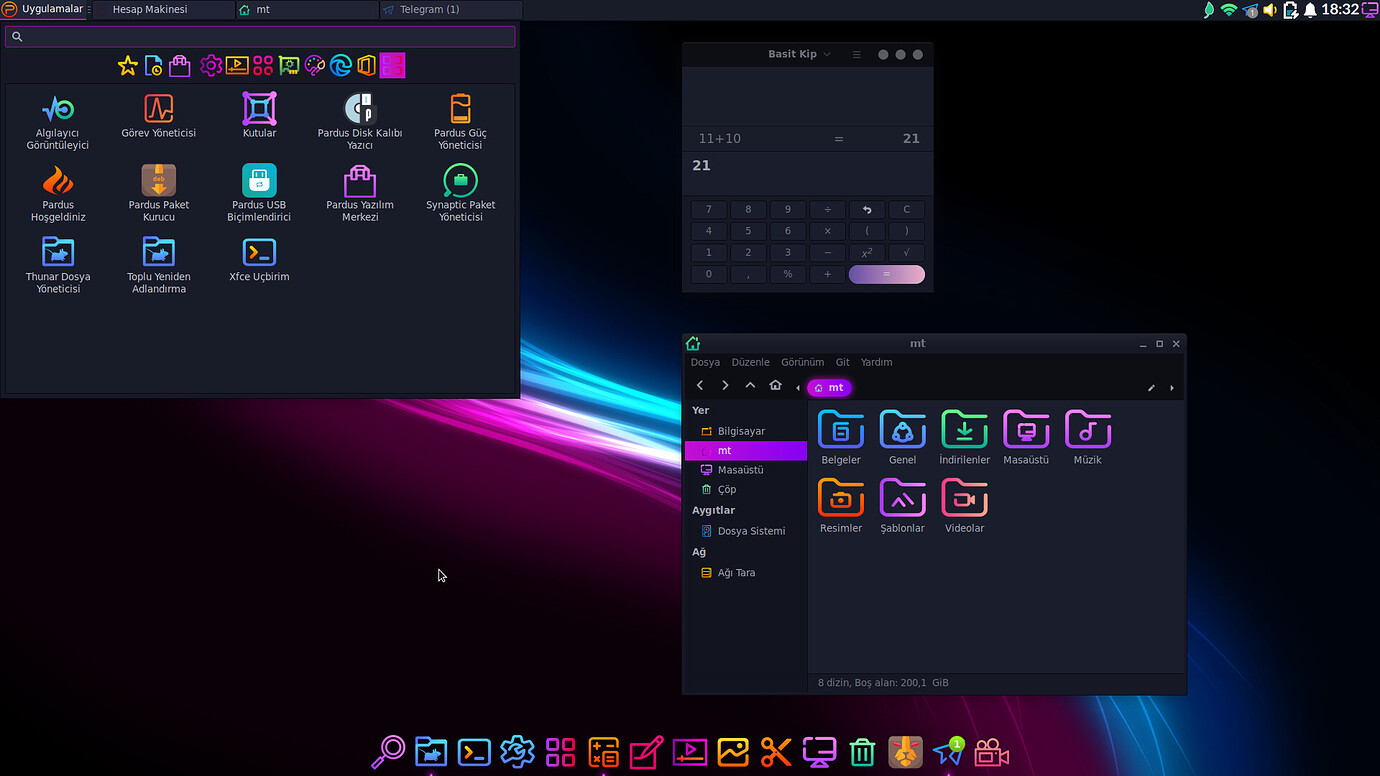Open the calculator hamburger menu

[856, 54]
